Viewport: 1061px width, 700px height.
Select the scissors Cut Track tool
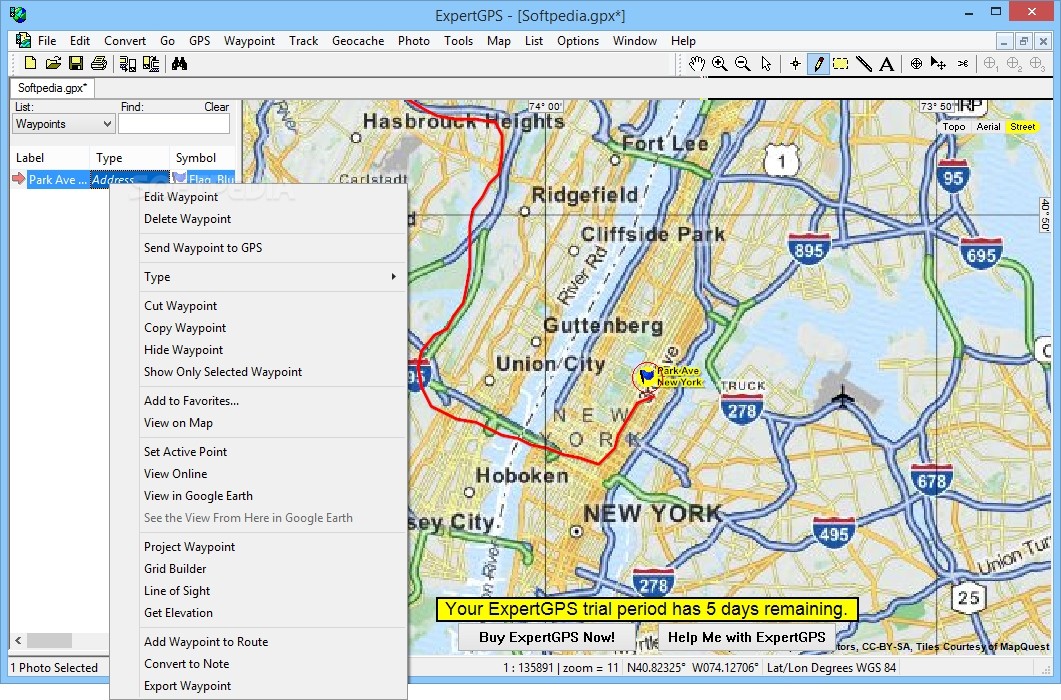[963, 64]
